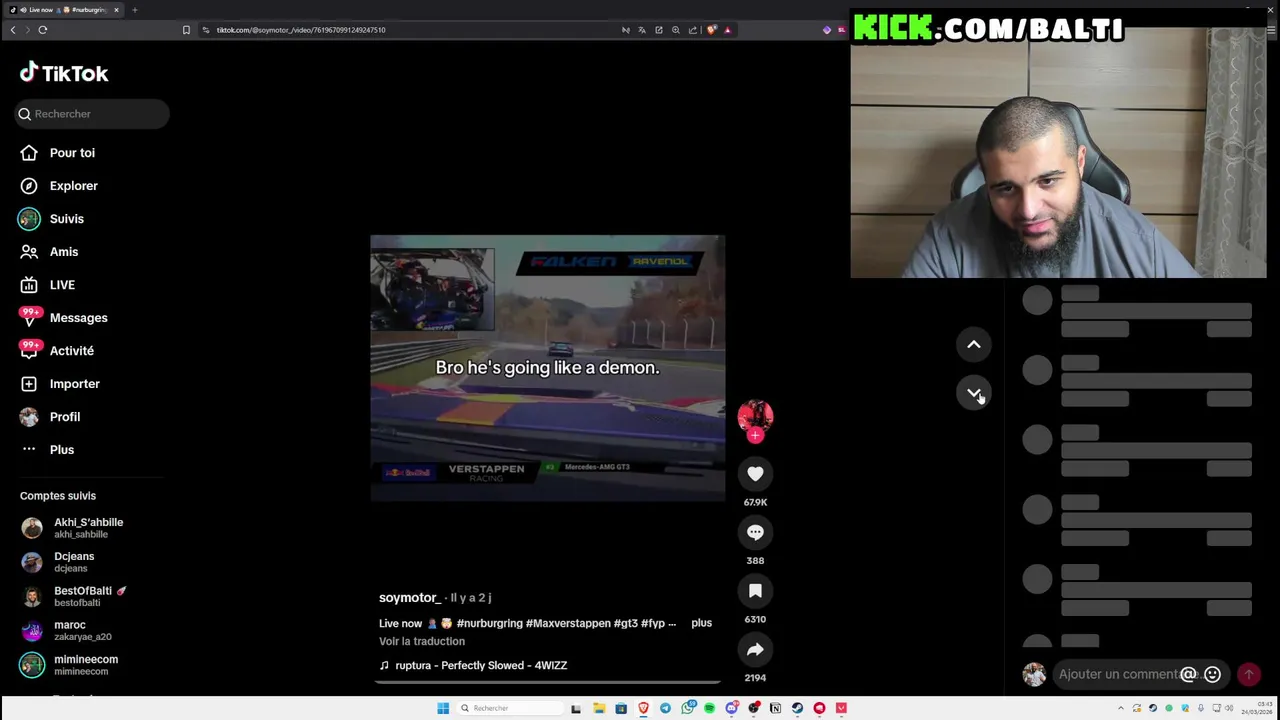The height and width of the screenshot is (720, 1280).
Task: Open Discord from the taskbar
Action: click(731, 708)
